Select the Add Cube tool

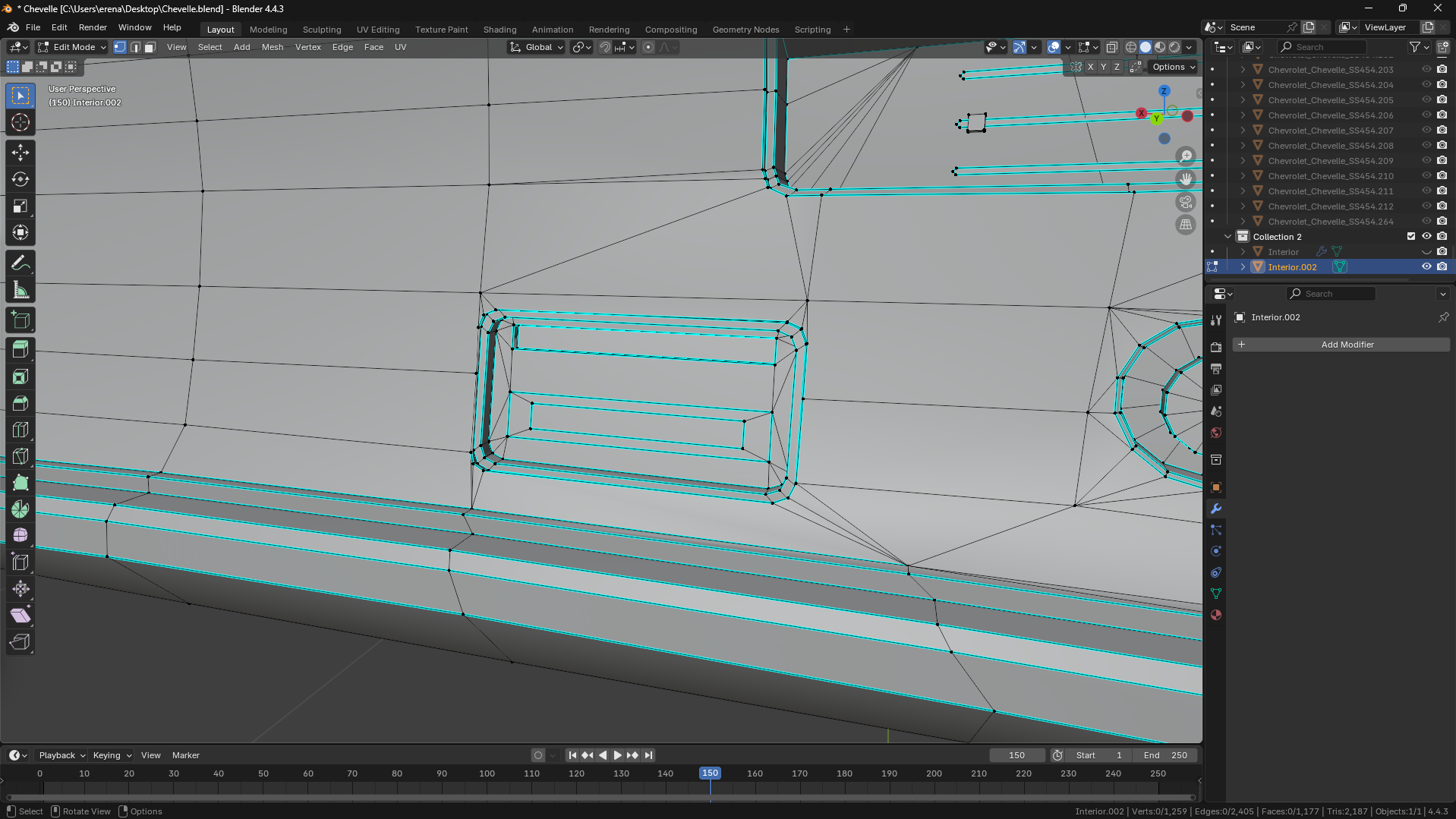coord(20,320)
